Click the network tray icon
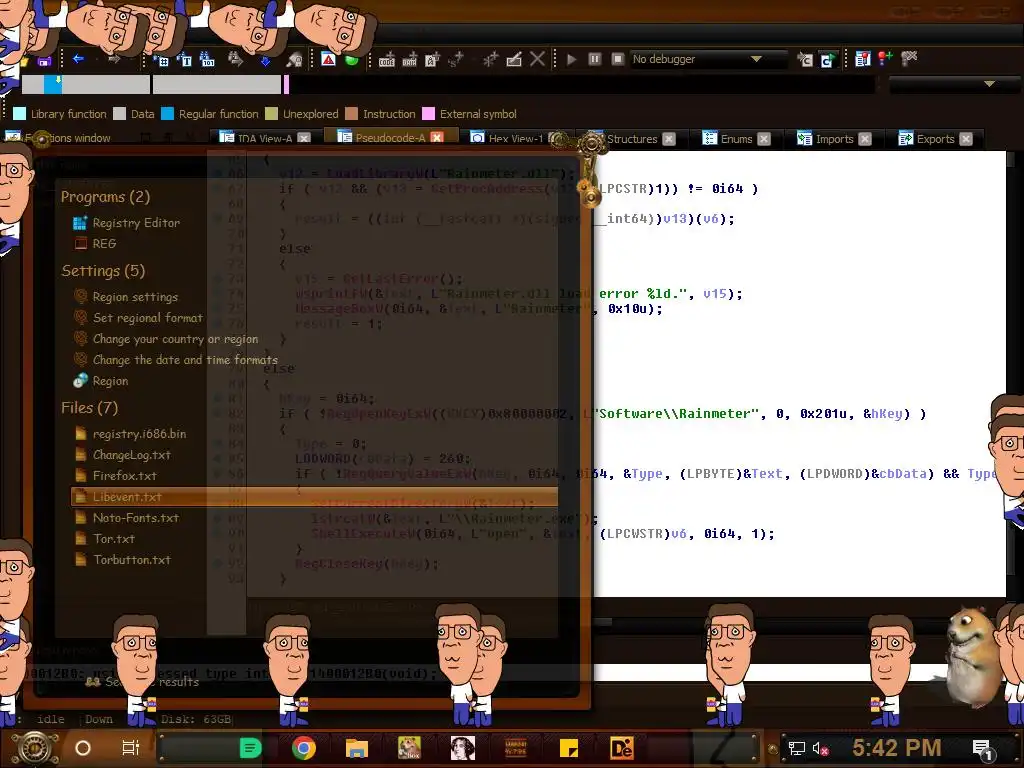Viewport: 1024px width, 768px height. [797, 748]
